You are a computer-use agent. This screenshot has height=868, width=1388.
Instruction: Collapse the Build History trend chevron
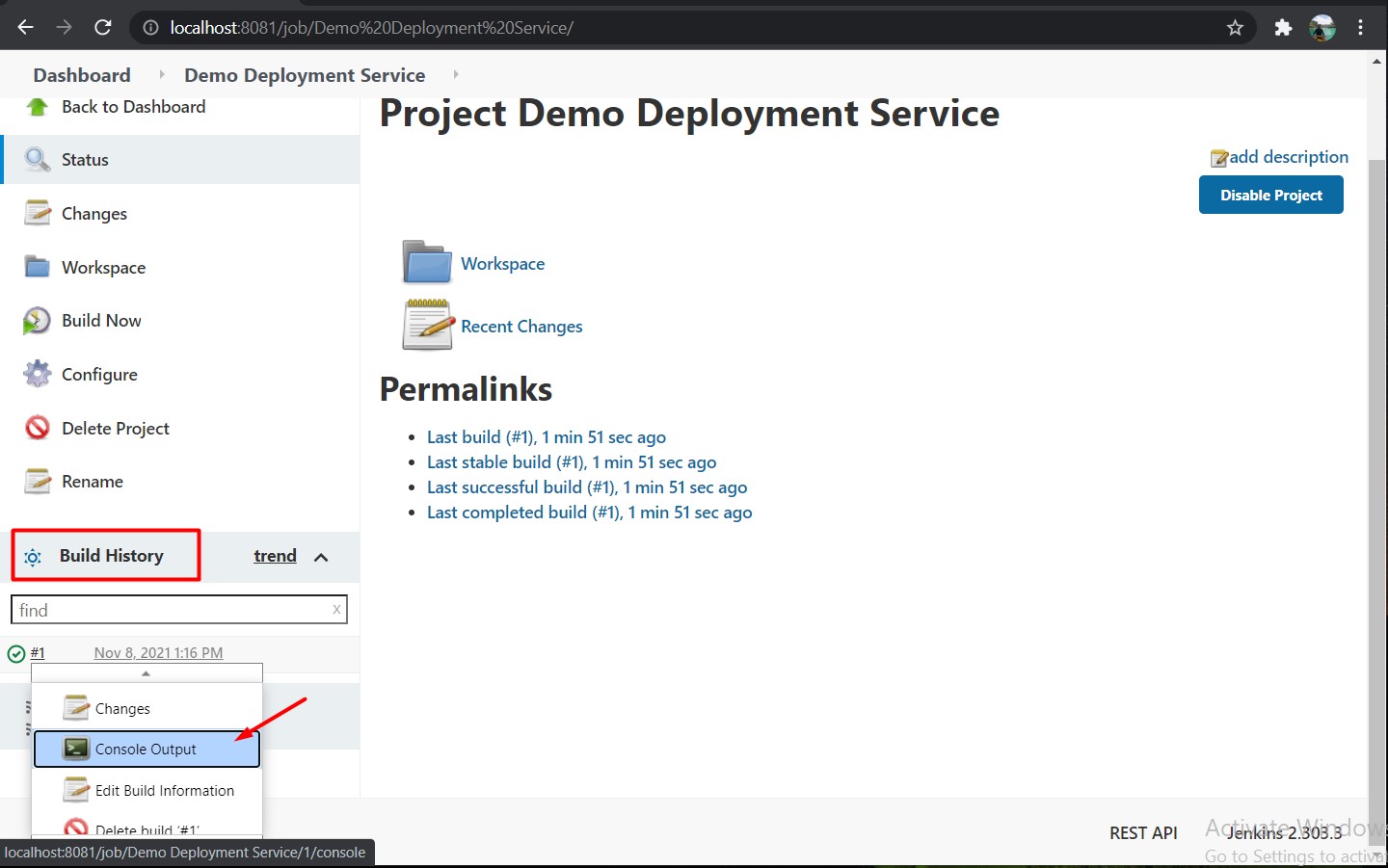[322, 557]
